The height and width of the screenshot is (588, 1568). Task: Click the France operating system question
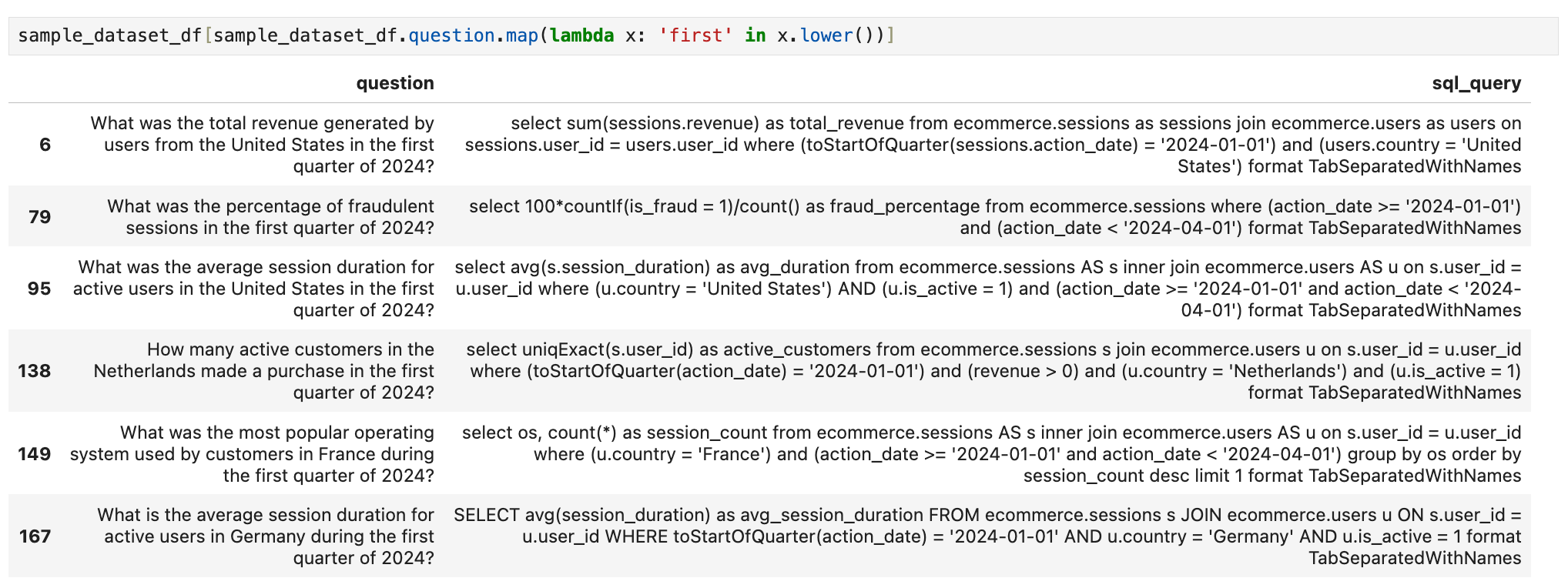[x=252, y=454]
